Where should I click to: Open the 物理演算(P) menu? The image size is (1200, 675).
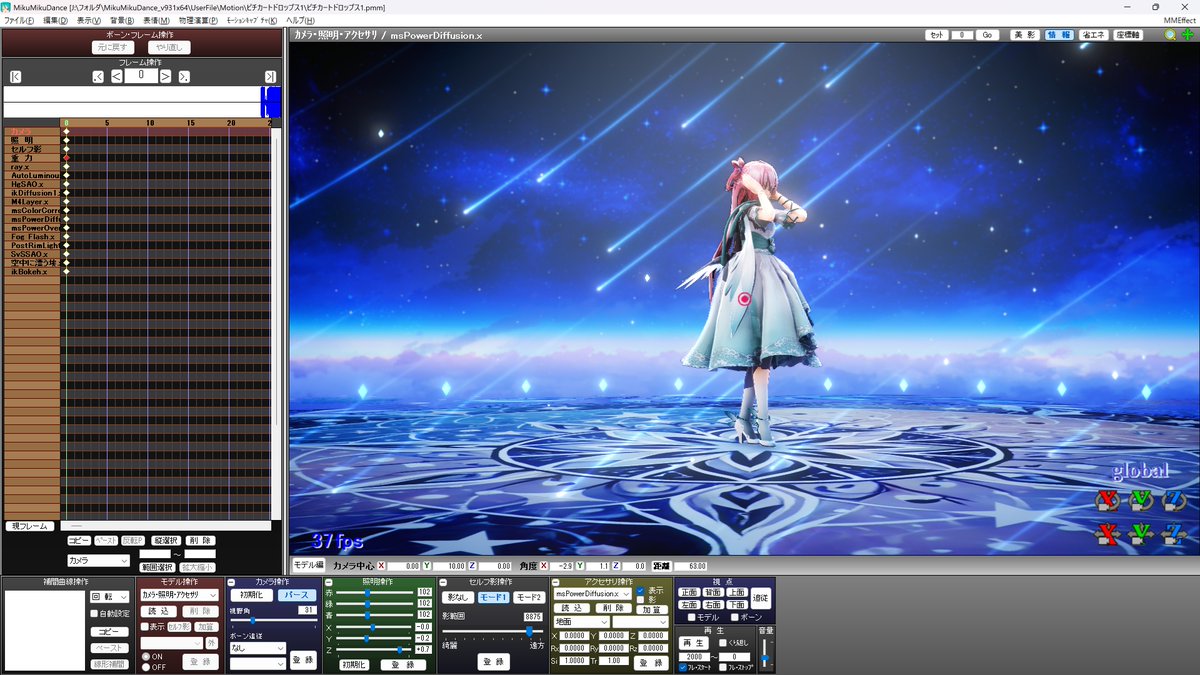pyautogui.click(x=196, y=20)
